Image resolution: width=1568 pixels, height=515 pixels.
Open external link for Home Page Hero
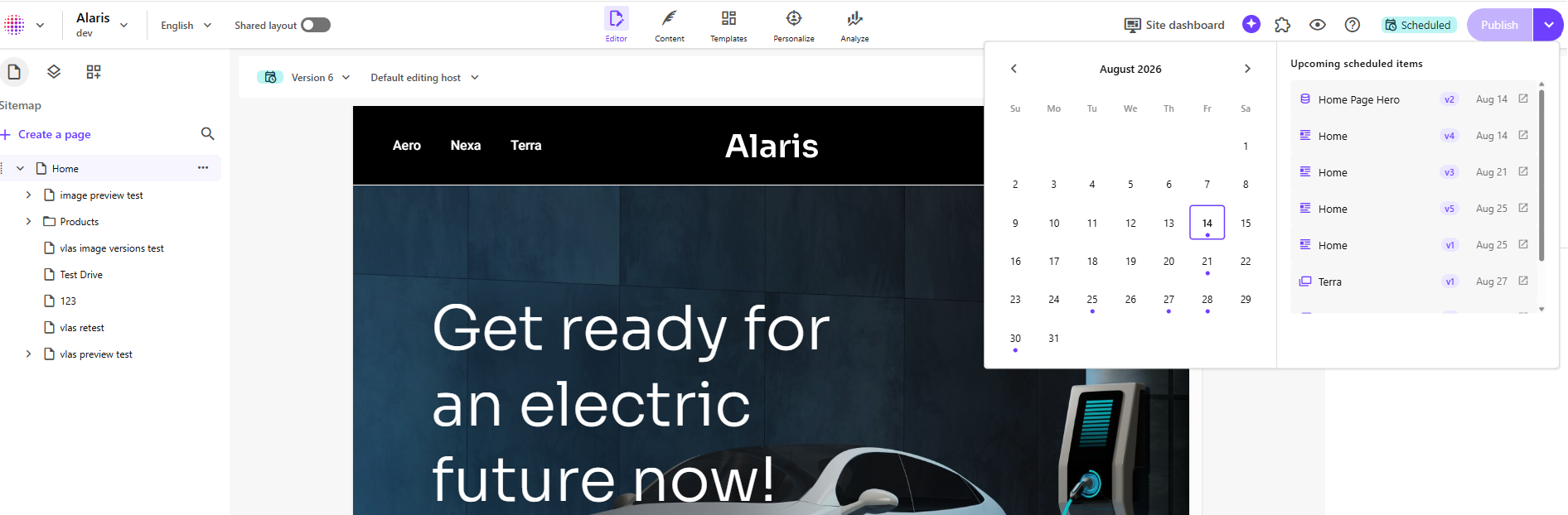(x=1523, y=99)
